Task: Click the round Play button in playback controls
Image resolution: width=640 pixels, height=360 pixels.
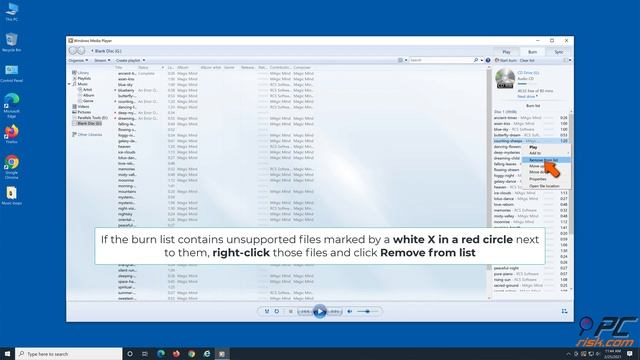Action: click(x=320, y=311)
